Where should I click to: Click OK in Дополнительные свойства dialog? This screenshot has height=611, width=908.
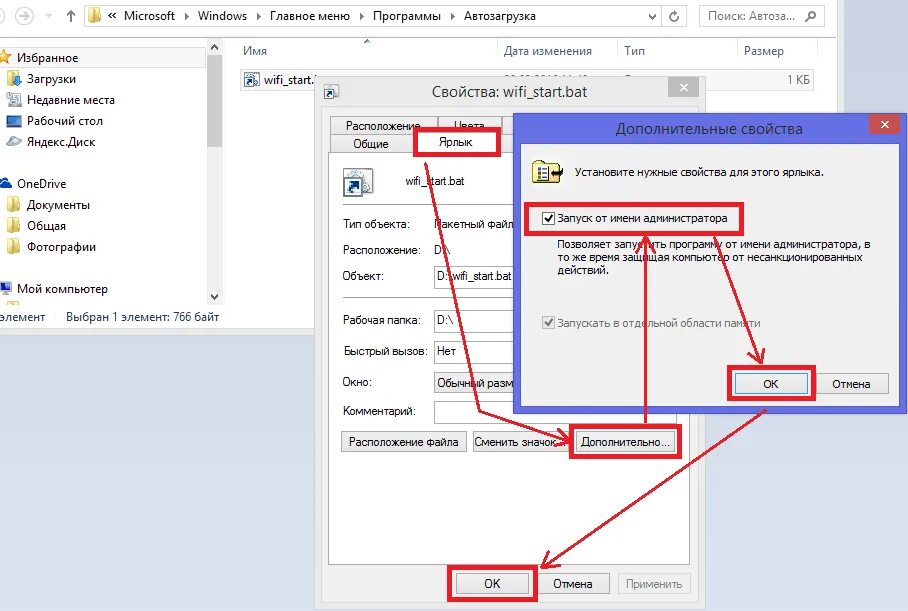click(771, 383)
